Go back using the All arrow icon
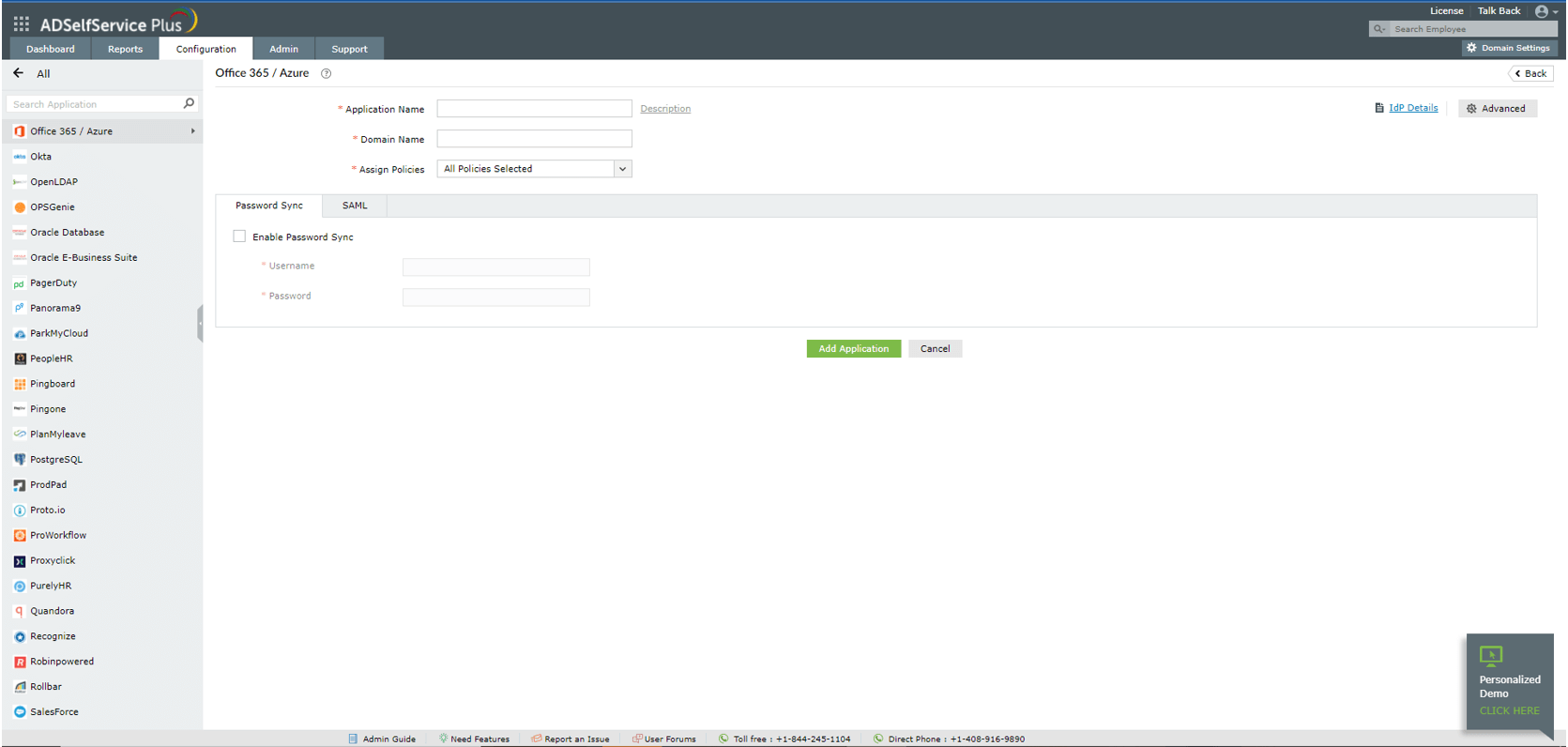This screenshot has height=747, width=1568. 19,73
